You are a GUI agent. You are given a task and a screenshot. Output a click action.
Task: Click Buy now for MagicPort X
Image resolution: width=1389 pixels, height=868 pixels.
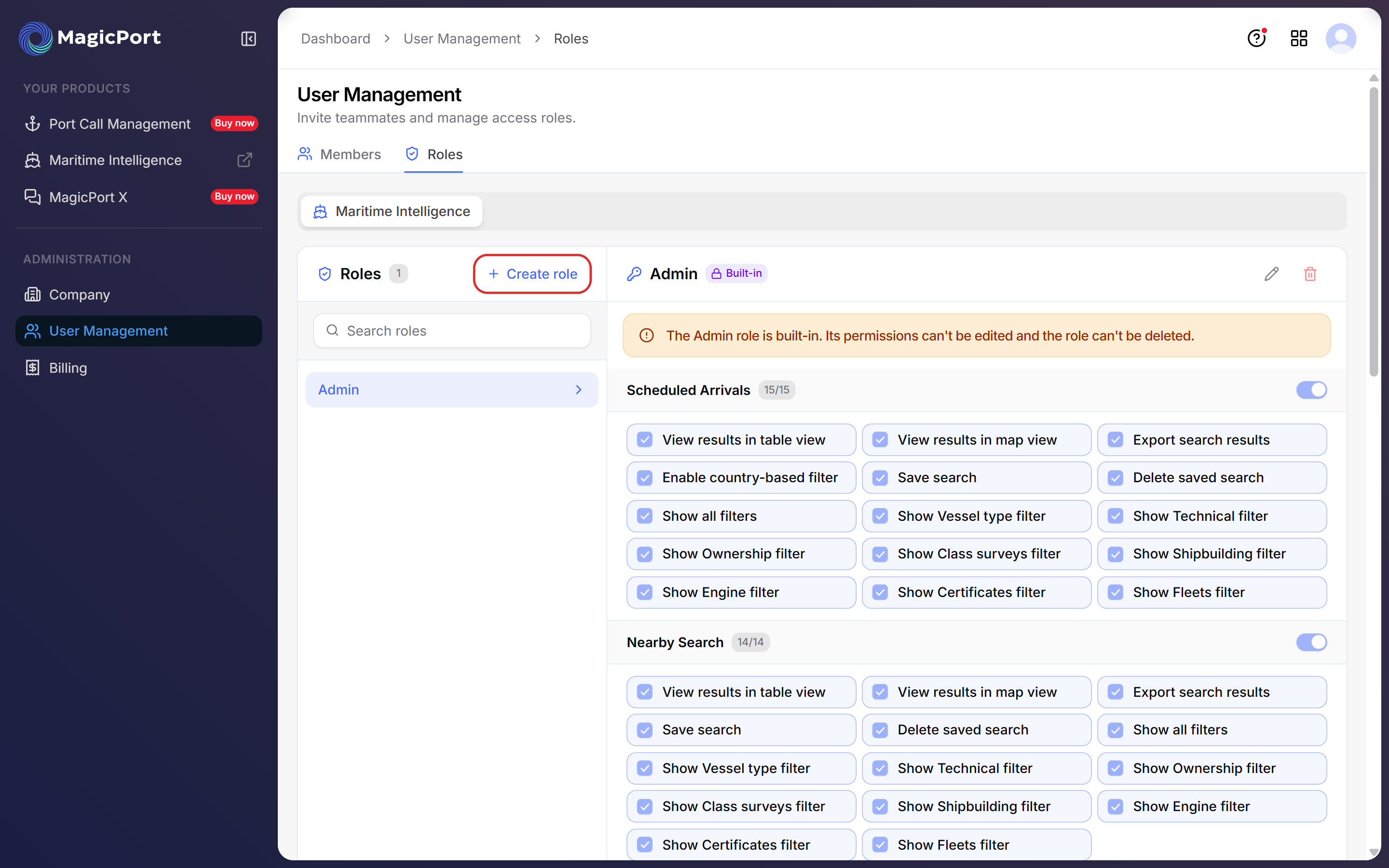pos(234,196)
